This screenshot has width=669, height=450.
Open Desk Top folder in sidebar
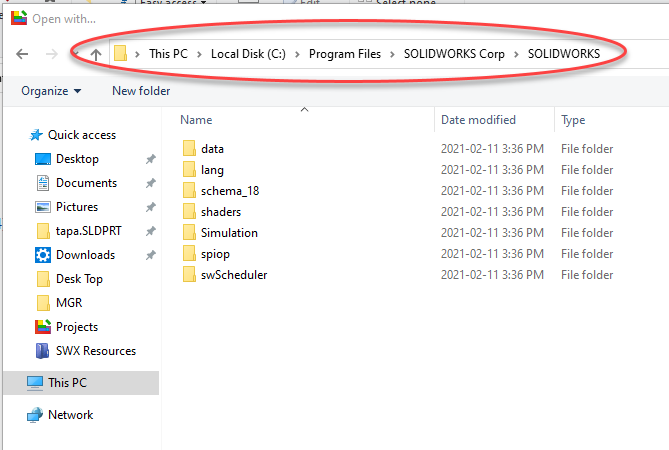pyautogui.click(x=70, y=279)
